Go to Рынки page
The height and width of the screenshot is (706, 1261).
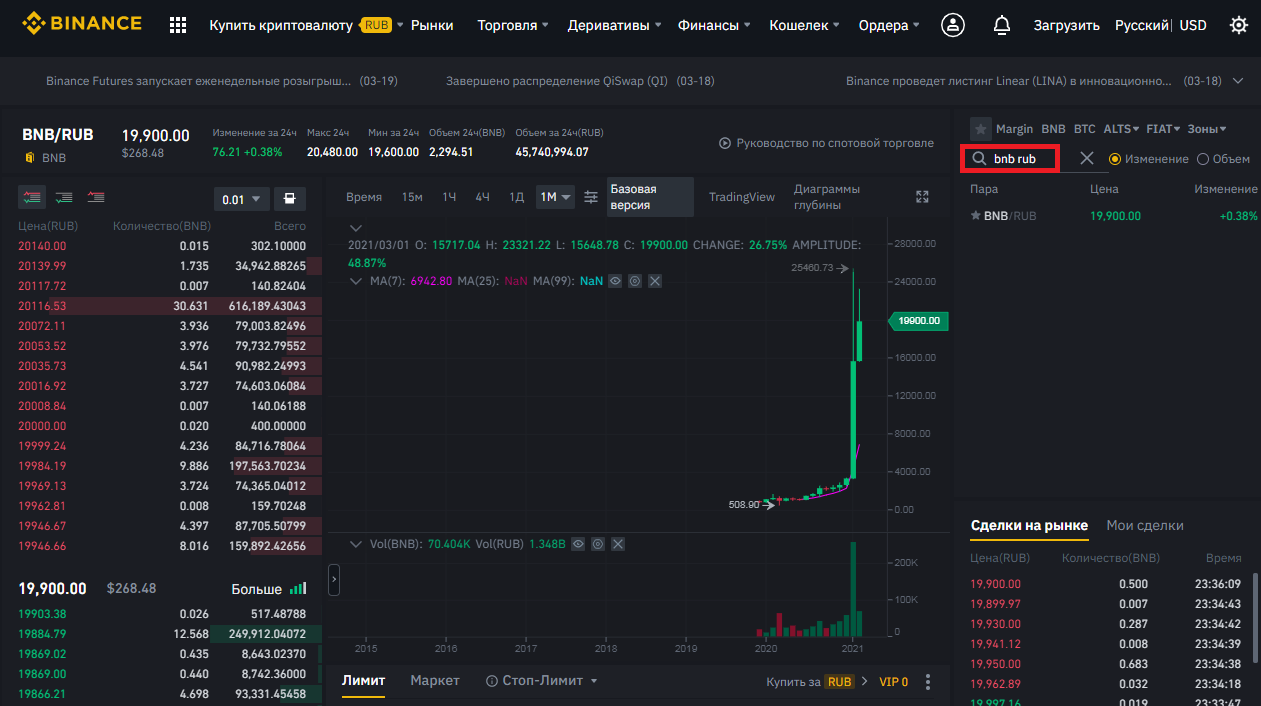point(432,25)
